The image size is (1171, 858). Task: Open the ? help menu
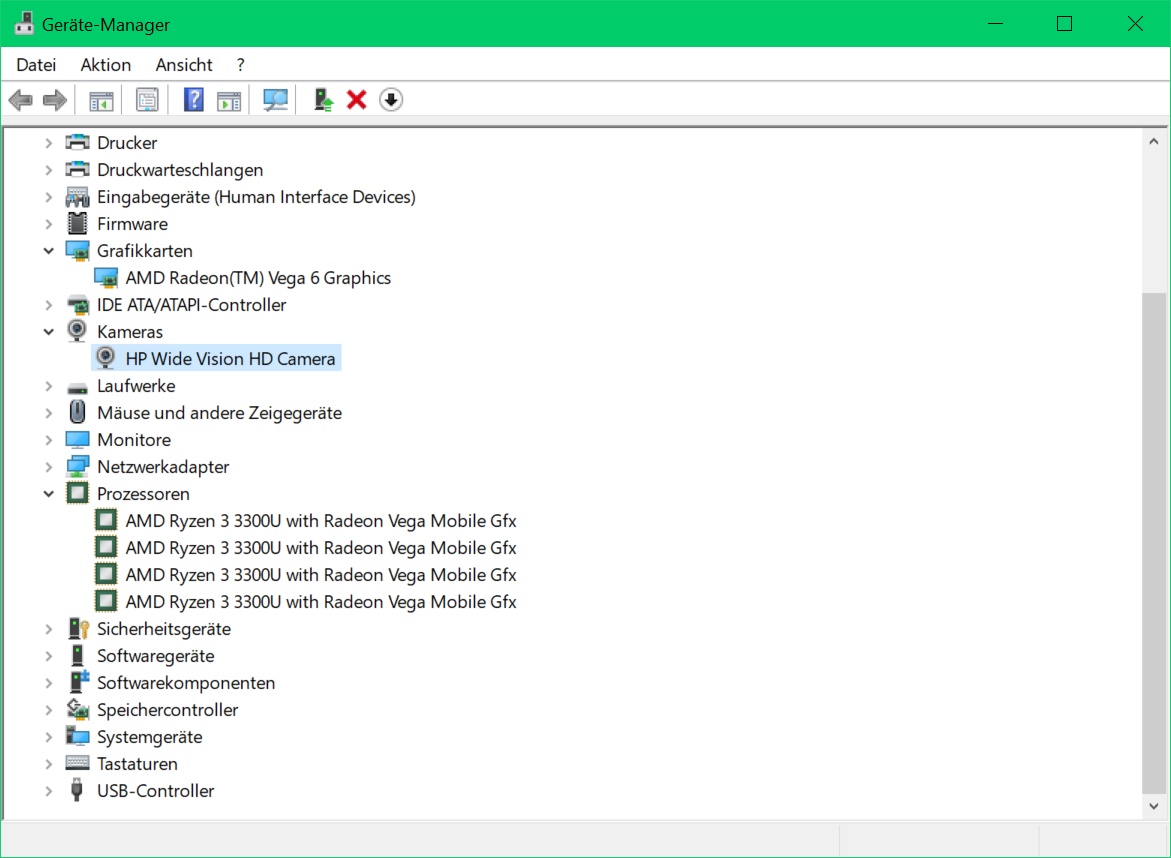(240, 65)
